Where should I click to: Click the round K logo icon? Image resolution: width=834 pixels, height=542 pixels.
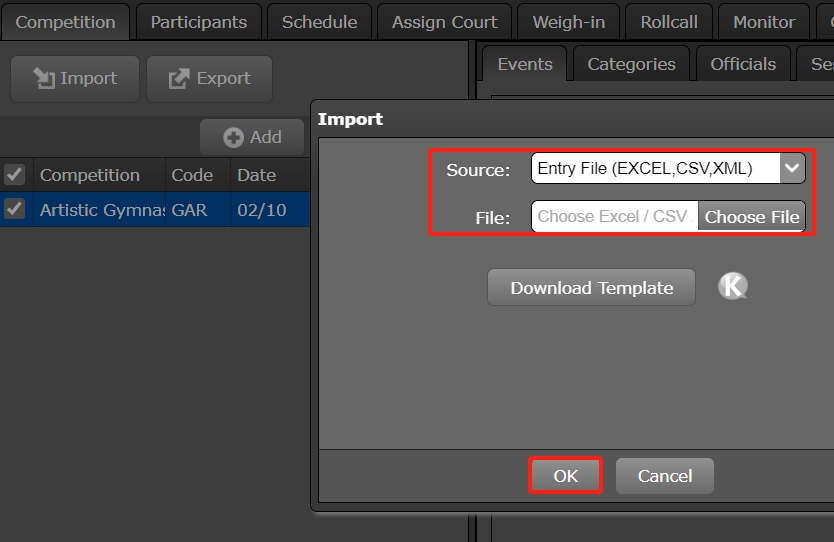[733, 287]
